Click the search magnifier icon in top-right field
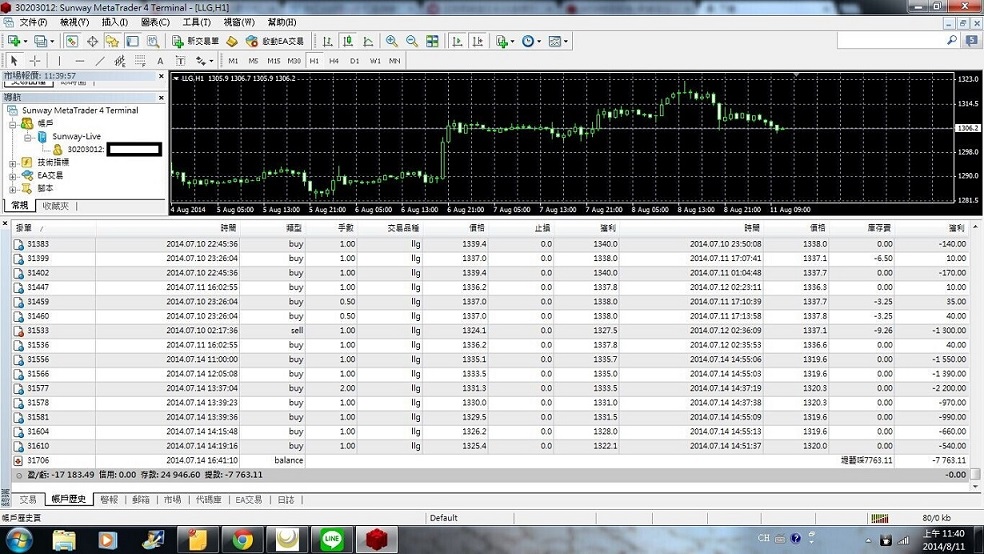Screen dimensions: 984x554 951,40
